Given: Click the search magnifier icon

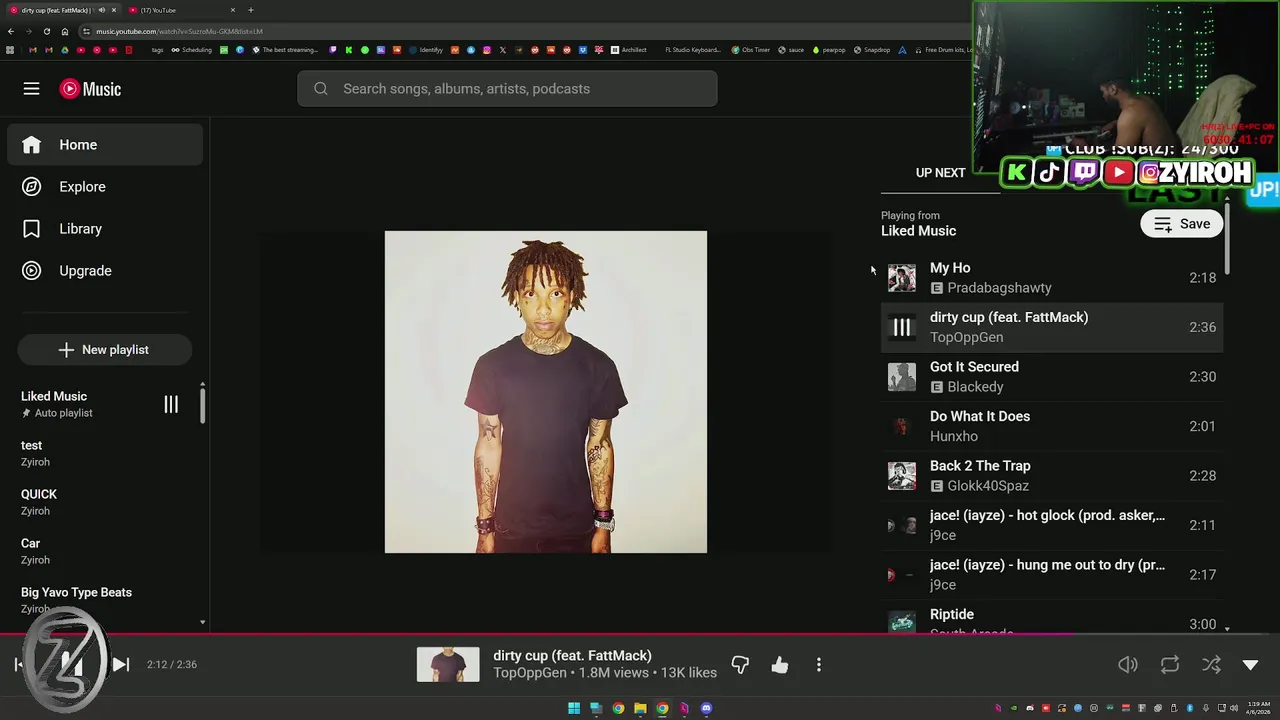Looking at the screenshot, I should pos(321,89).
